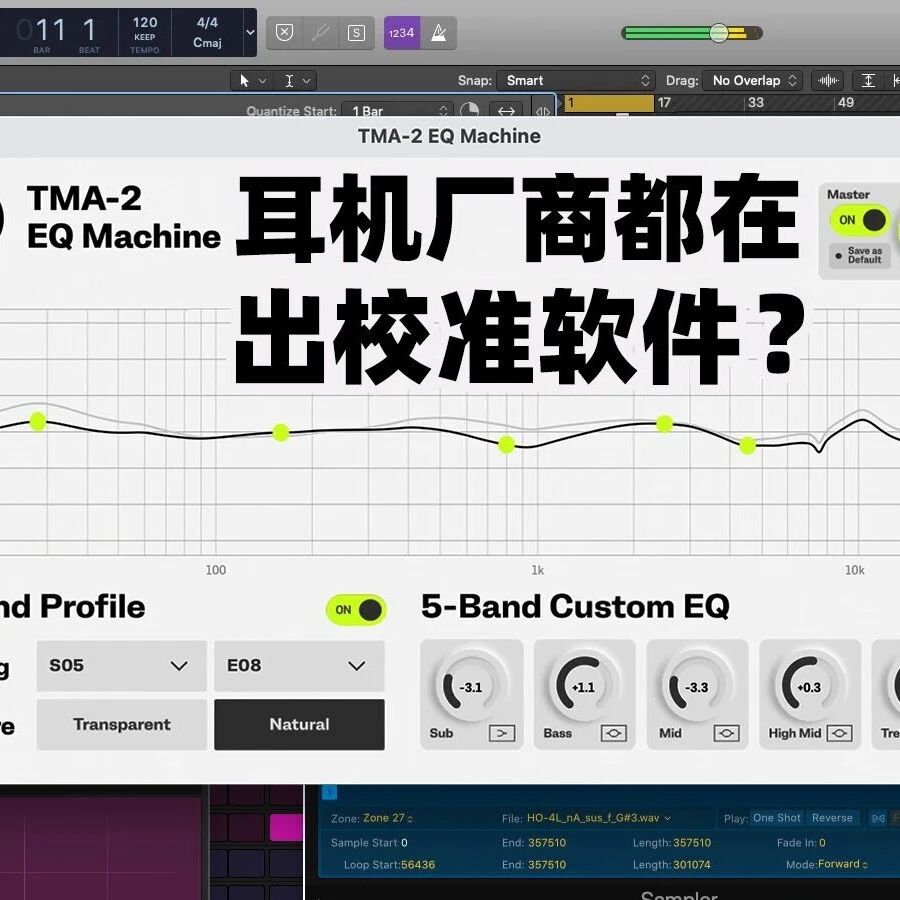Open Quantize Start 1 Bar dropdown
The width and height of the screenshot is (900, 900).
click(x=397, y=110)
